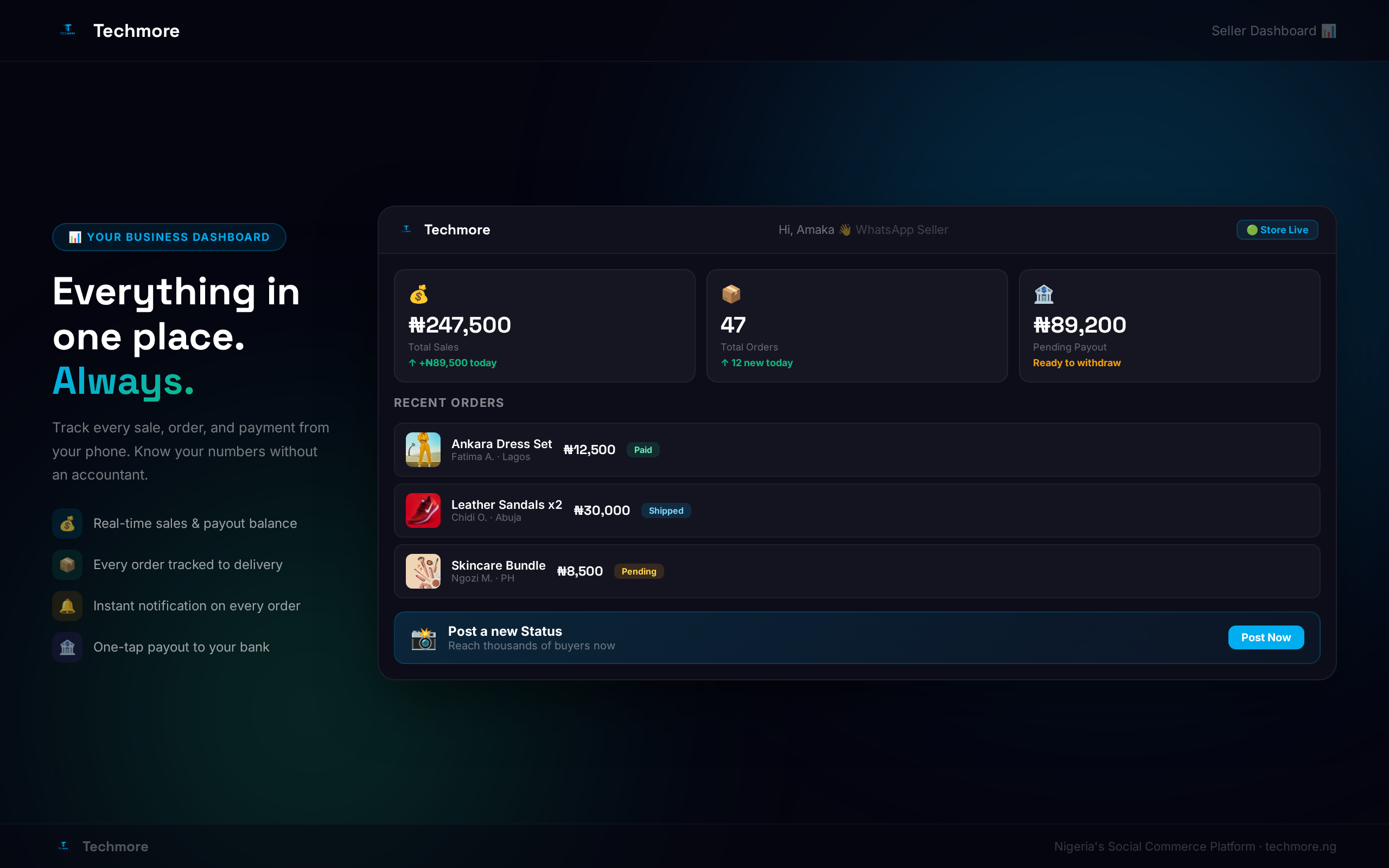Screen dimensions: 1389x868
Task: Toggle the Paid status on Ankara Dress Set
Action: pyautogui.click(x=642, y=450)
